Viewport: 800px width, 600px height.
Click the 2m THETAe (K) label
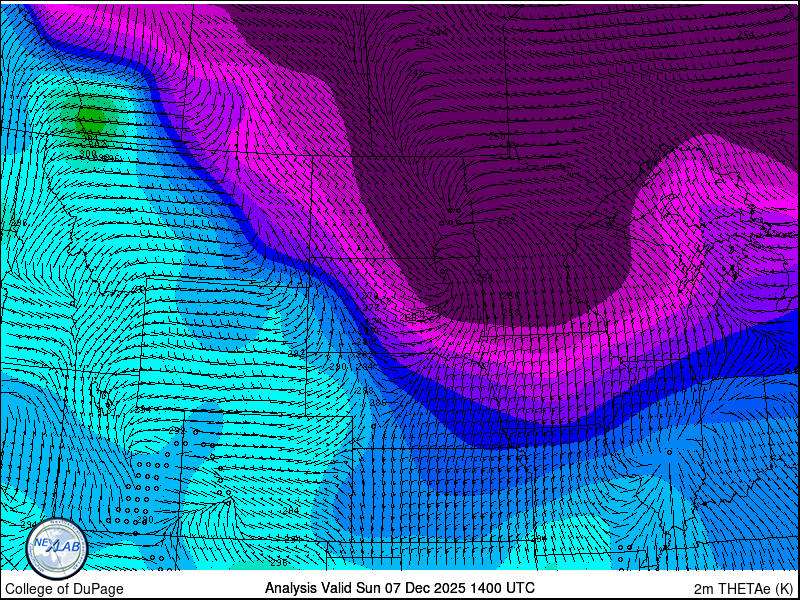point(744,589)
